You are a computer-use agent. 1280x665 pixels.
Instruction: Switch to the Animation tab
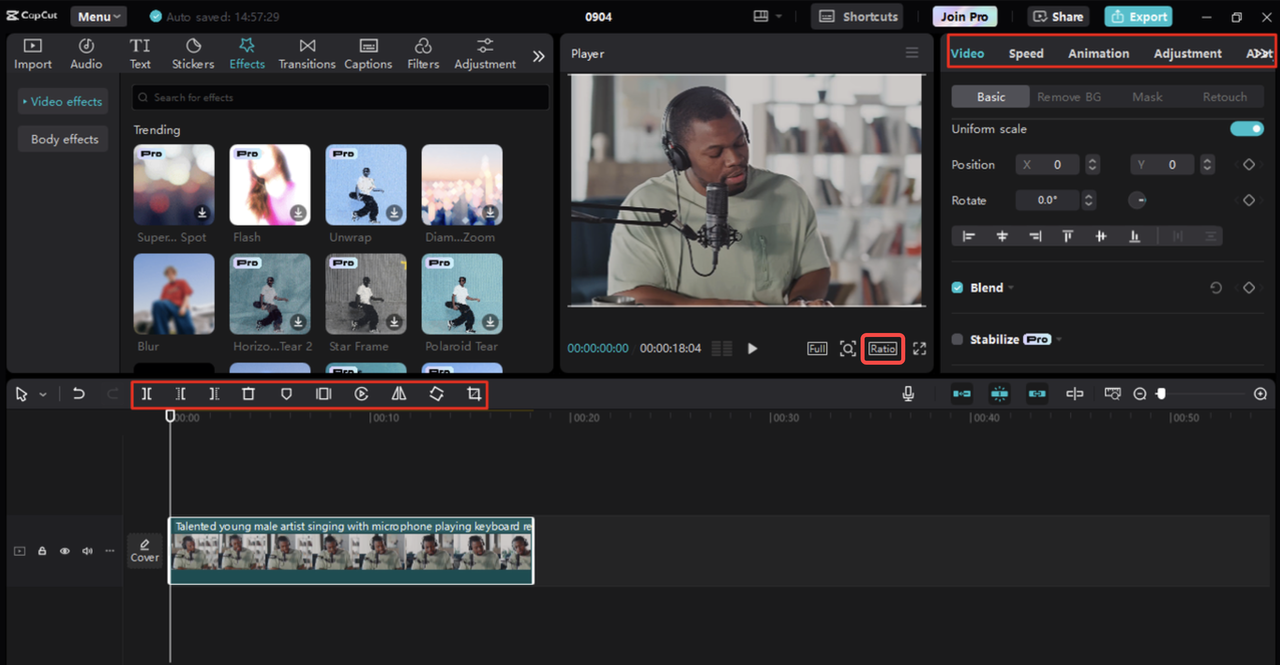pos(1098,53)
